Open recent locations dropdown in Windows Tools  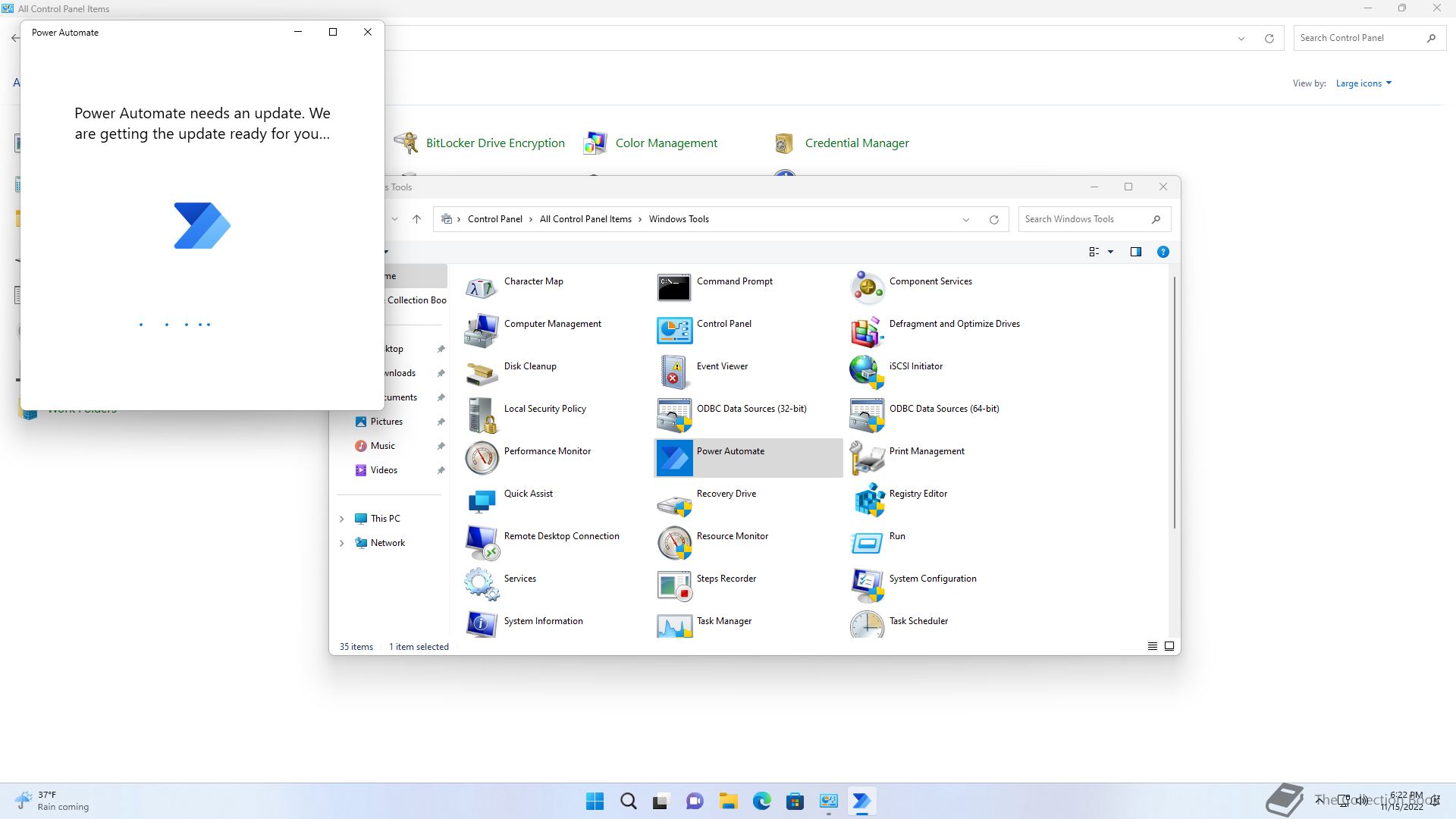click(x=394, y=219)
